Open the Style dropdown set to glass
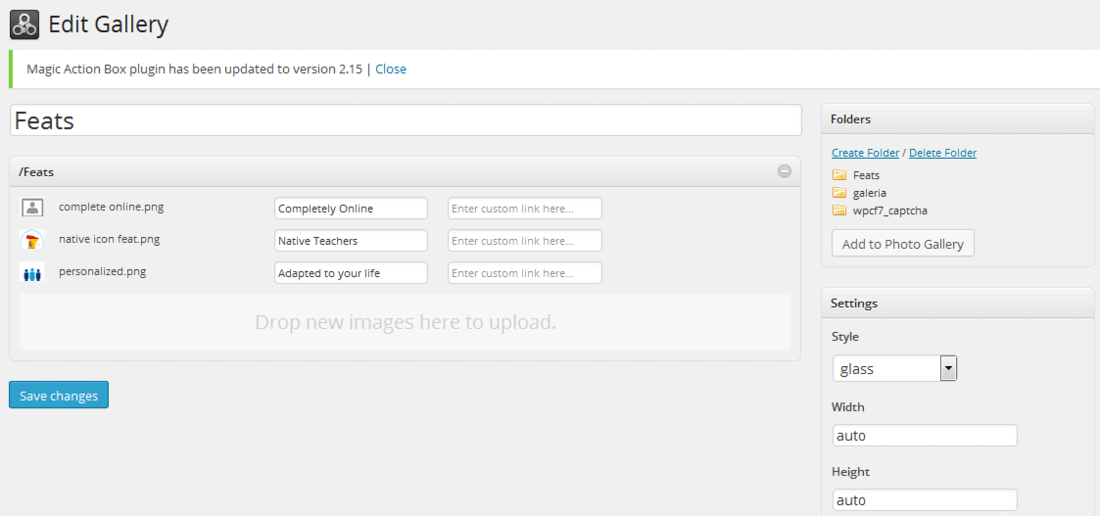 [x=895, y=368]
